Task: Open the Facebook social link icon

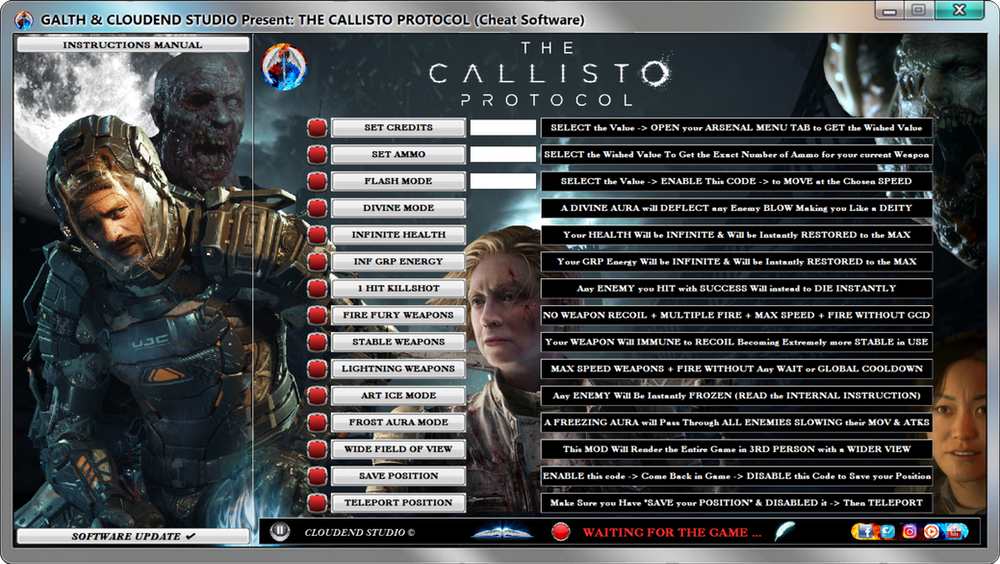Action: tap(864, 531)
